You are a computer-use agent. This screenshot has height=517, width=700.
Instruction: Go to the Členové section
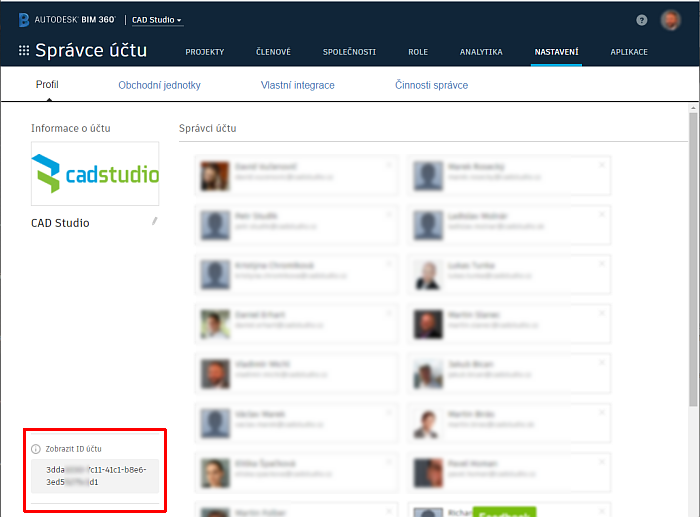[273, 52]
